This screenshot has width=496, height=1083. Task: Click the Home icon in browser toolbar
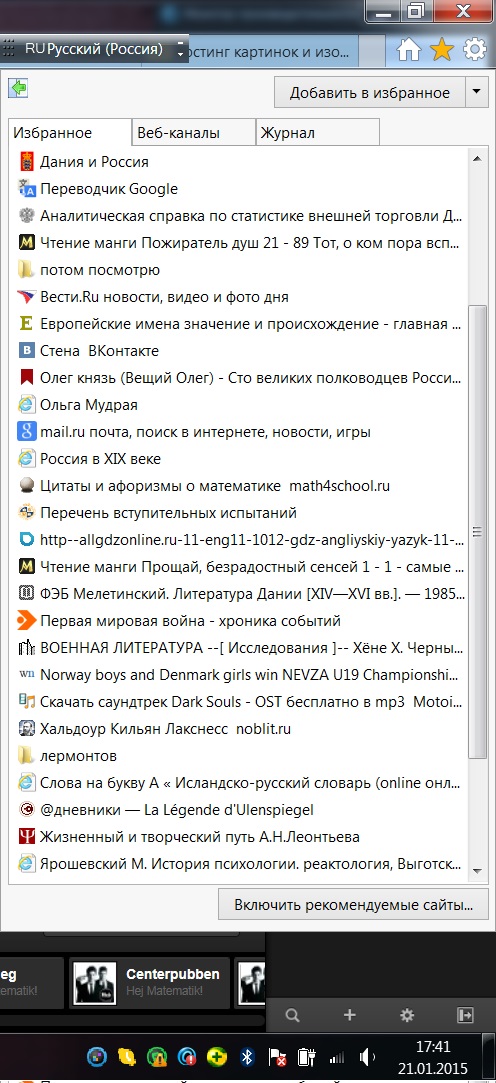409,50
